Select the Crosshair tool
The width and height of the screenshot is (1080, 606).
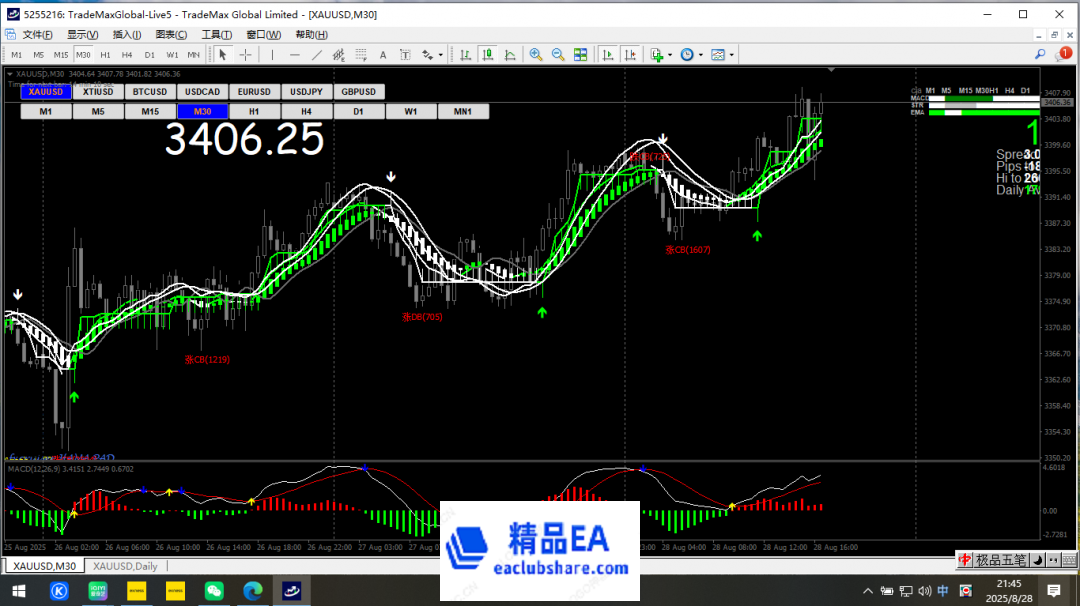[x=245, y=55]
